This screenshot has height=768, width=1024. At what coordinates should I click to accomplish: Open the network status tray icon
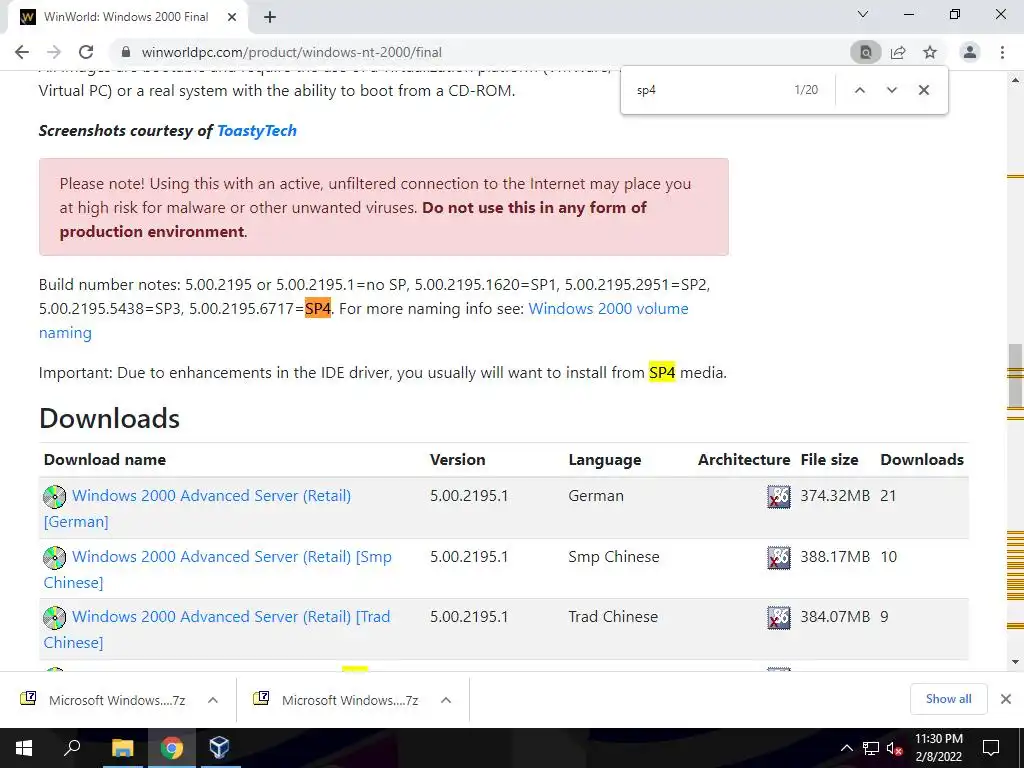click(x=870, y=748)
